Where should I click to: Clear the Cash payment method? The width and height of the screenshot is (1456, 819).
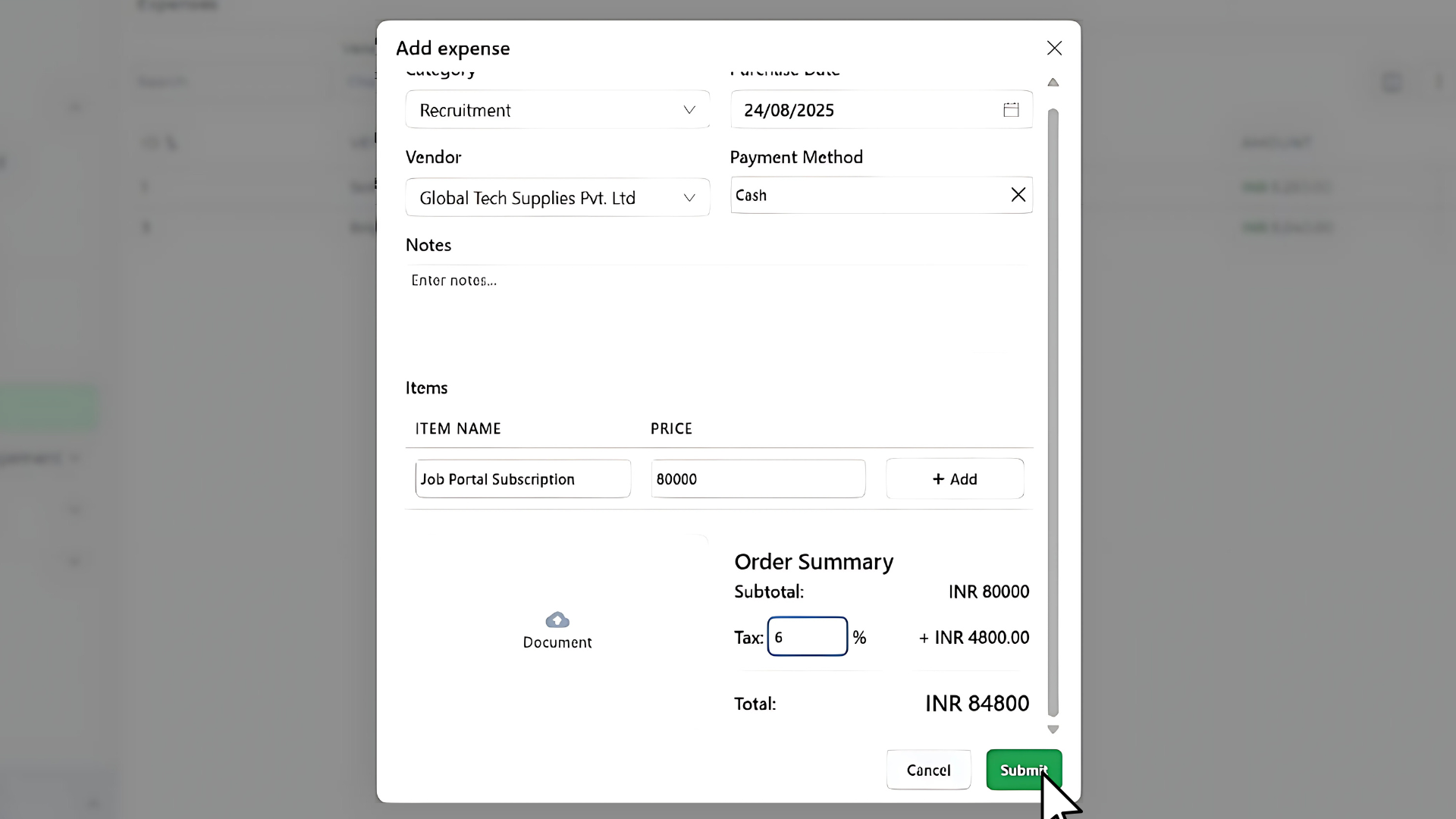point(1018,195)
